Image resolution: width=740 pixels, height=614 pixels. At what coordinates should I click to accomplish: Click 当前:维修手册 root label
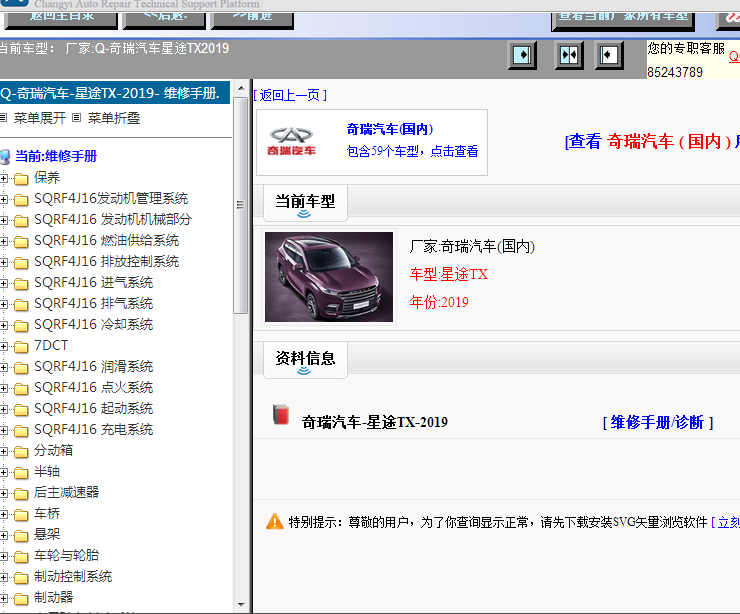click(56, 156)
